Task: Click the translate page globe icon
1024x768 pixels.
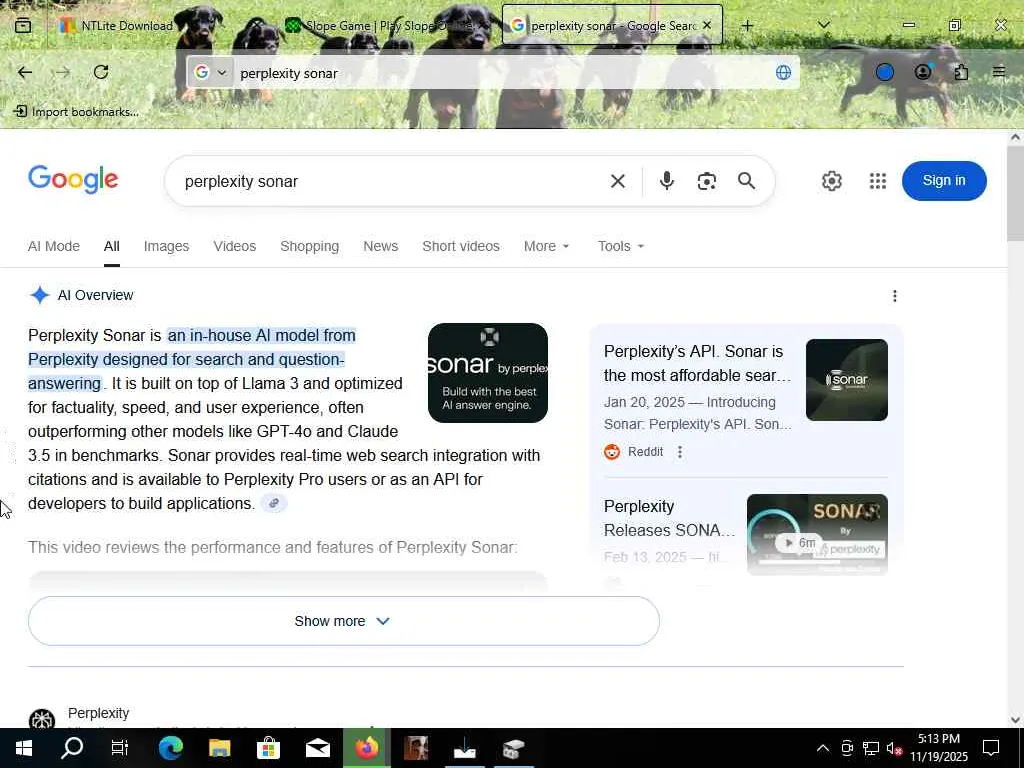Action: click(783, 72)
